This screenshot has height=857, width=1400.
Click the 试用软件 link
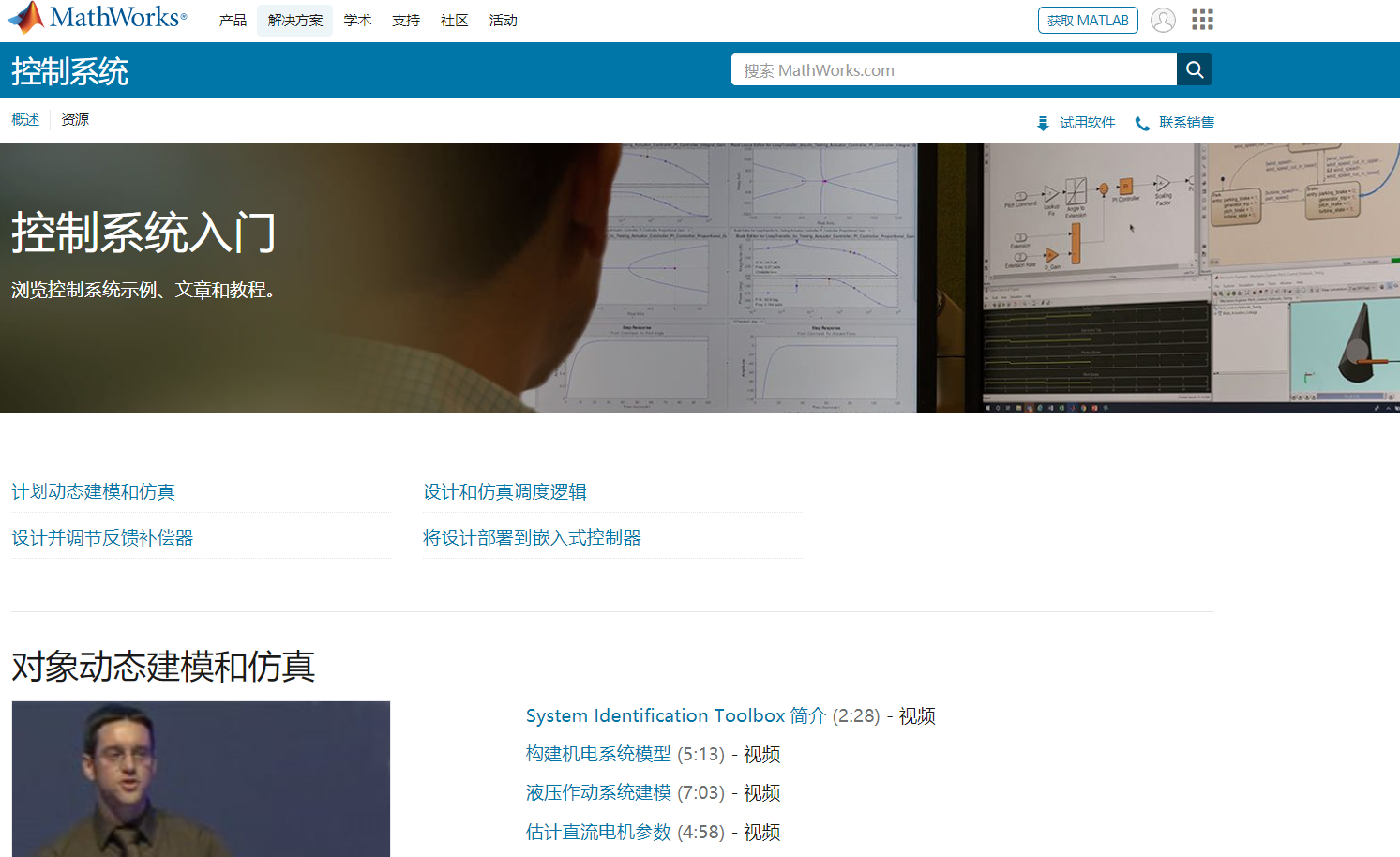1088,123
